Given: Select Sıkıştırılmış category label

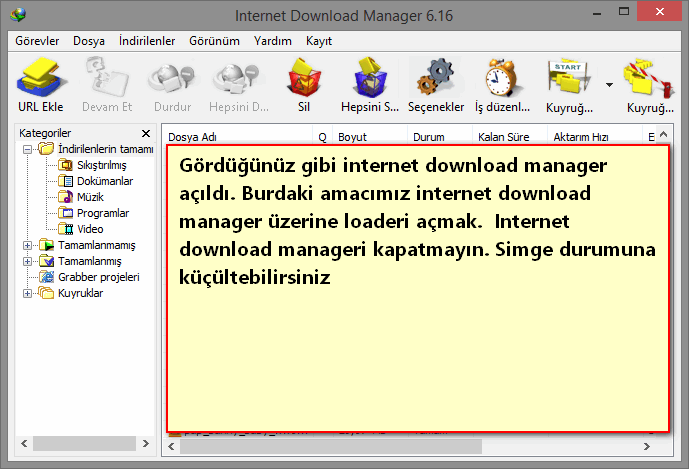Looking at the screenshot, I should pyautogui.click(x=102, y=165).
